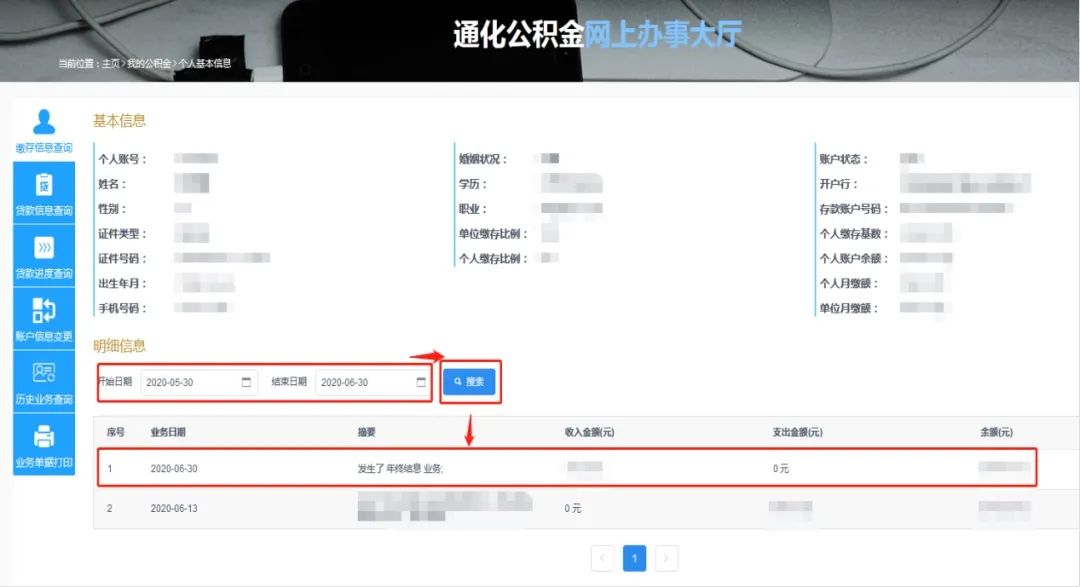Click 婚姻状况 label
The width and height of the screenshot is (1080, 587).
click(x=483, y=159)
